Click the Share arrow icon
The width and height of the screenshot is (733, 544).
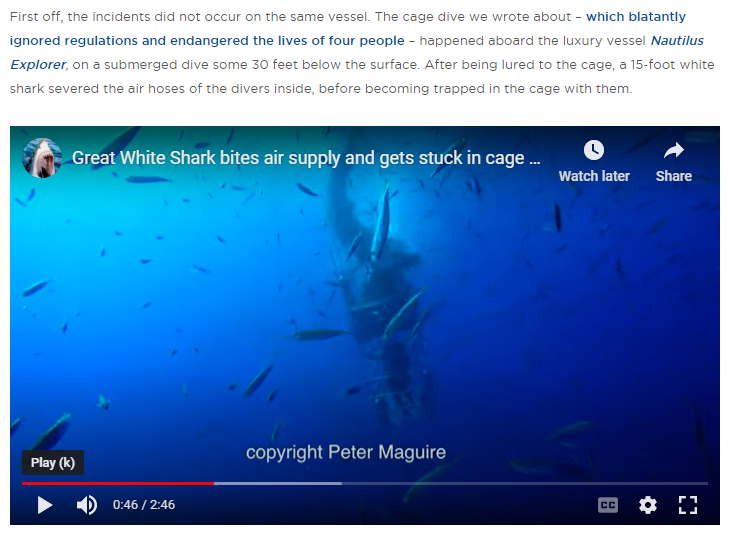pos(674,150)
